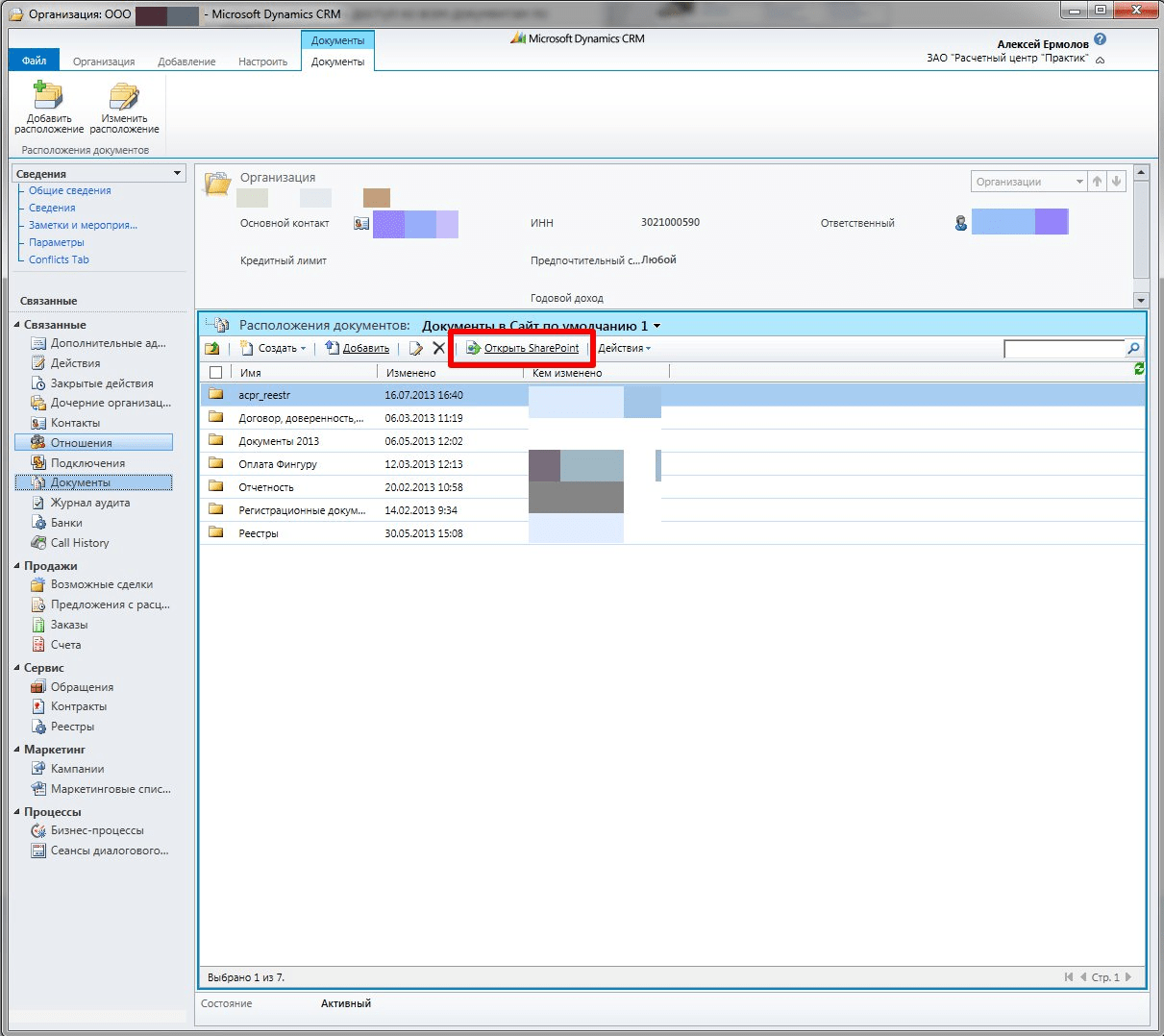
Task: Click the go-up folder icon in toolbar
Action: [212, 348]
